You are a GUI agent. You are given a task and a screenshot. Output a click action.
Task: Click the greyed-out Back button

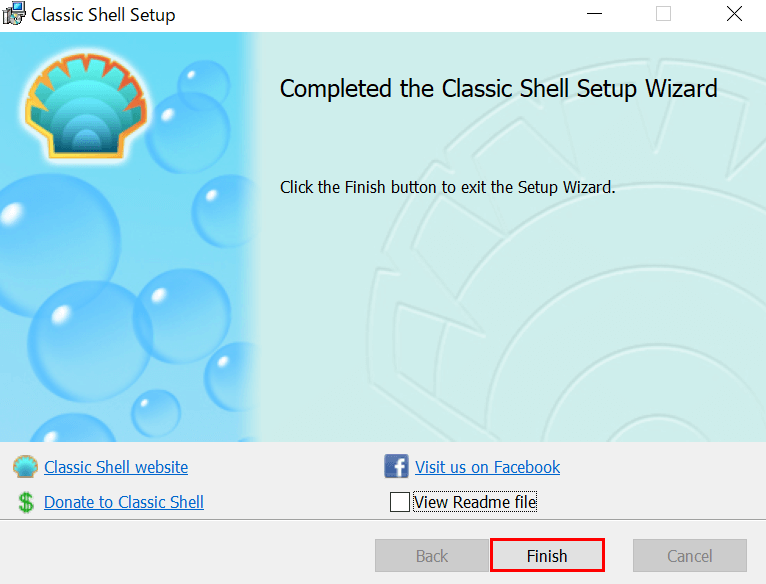[x=432, y=556]
